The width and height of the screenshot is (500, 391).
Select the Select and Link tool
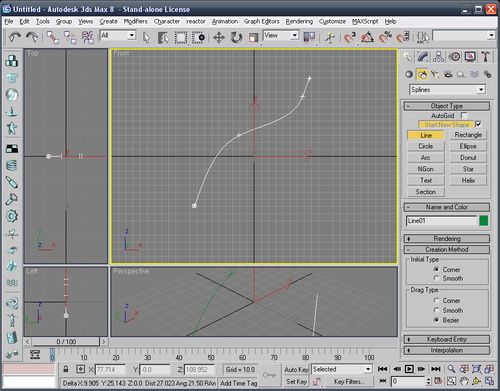(53, 37)
